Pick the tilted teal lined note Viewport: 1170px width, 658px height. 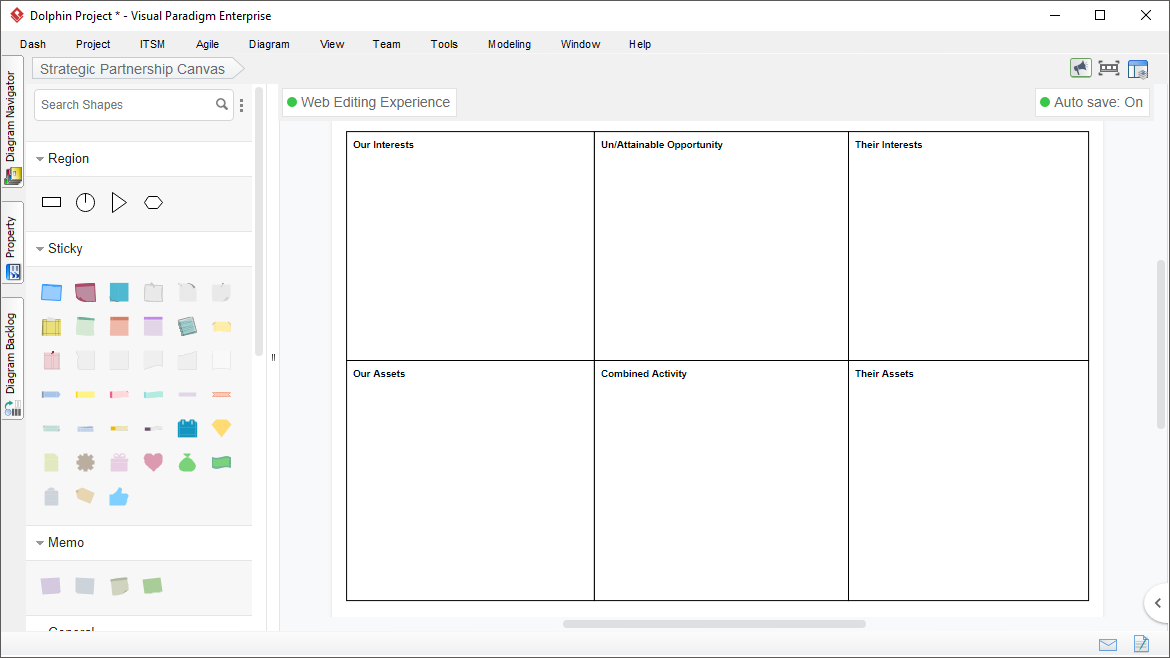point(187,326)
